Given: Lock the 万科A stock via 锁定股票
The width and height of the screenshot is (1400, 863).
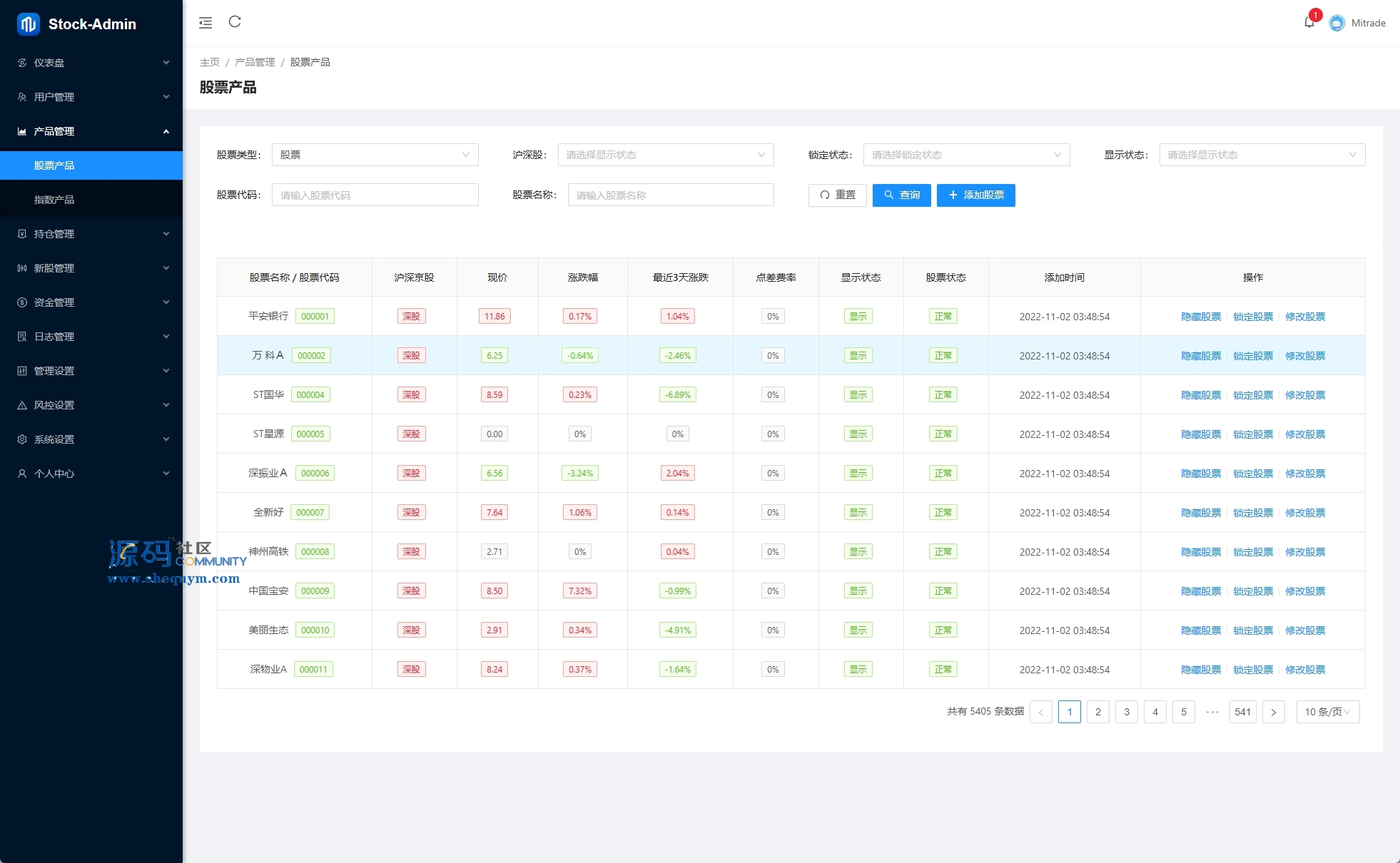Looking at the screenshot, I should 1253,356.
